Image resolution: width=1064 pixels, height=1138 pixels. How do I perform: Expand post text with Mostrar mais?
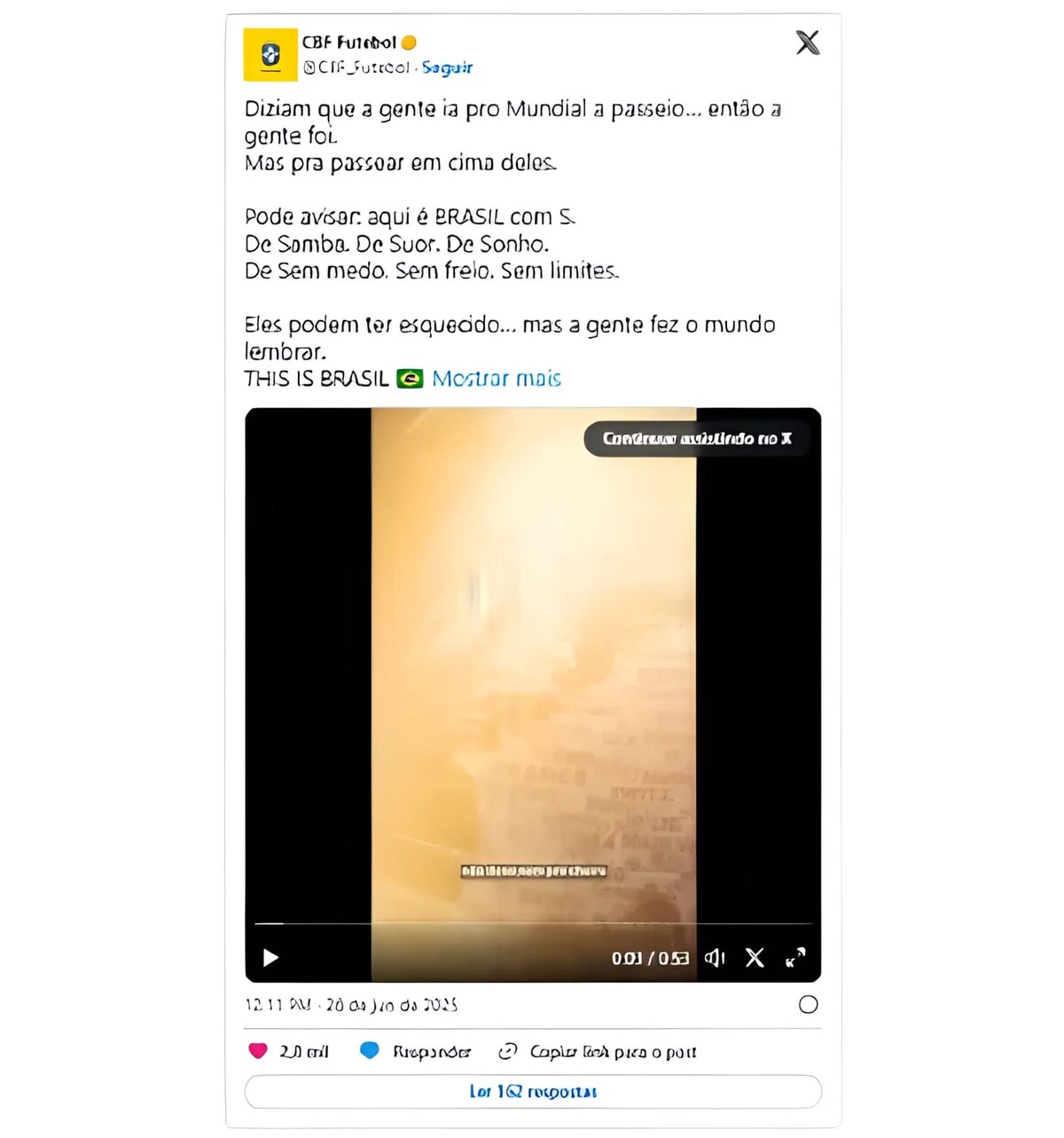pyautogui.click(x=497, y=379)
